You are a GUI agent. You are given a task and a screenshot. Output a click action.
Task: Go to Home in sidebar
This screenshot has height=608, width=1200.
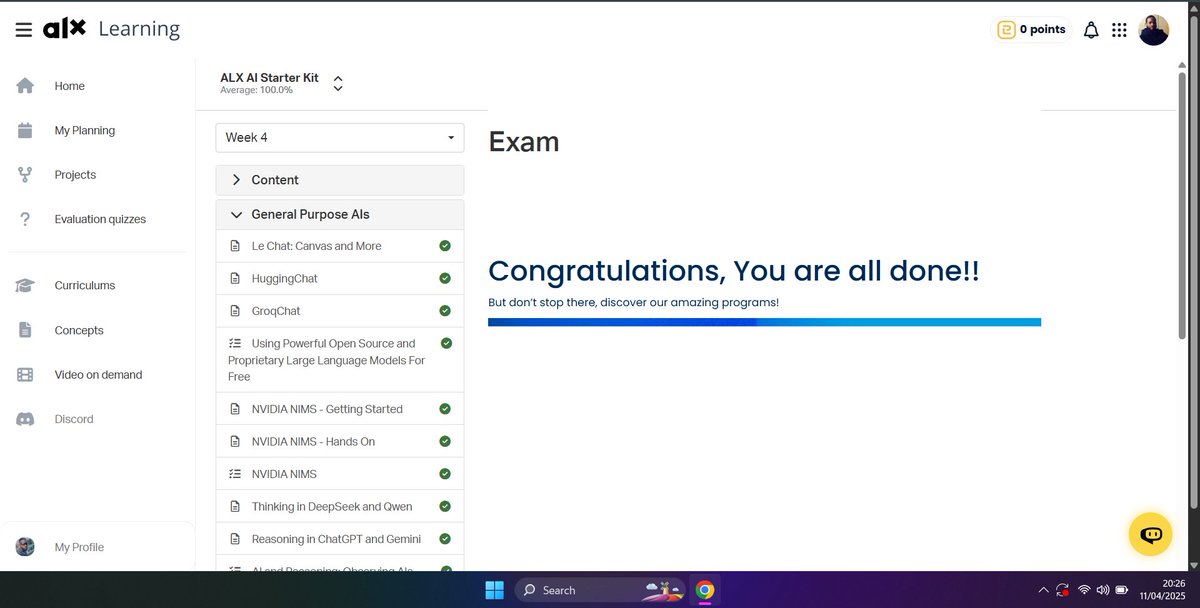[69, 86]
